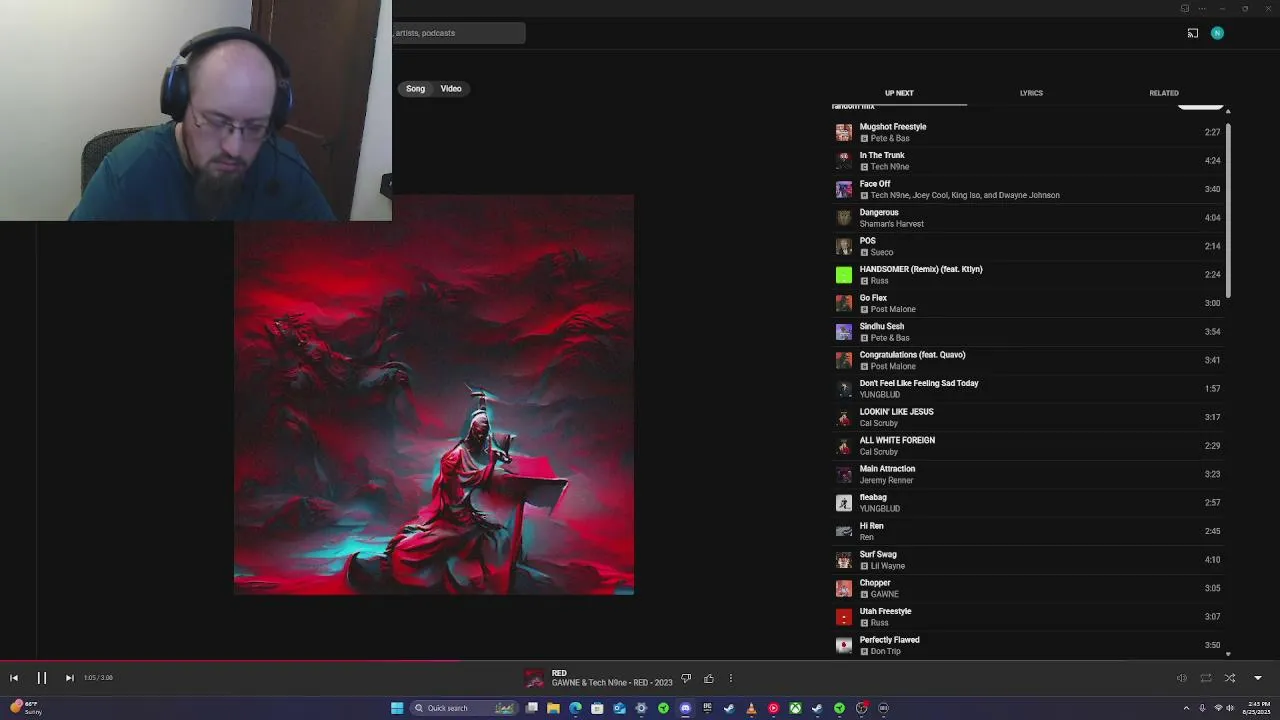Image resolution: width=1280 pixels, height=720 pixels.
Task: Skip to the next track
Action: click(x=69, y=678)
